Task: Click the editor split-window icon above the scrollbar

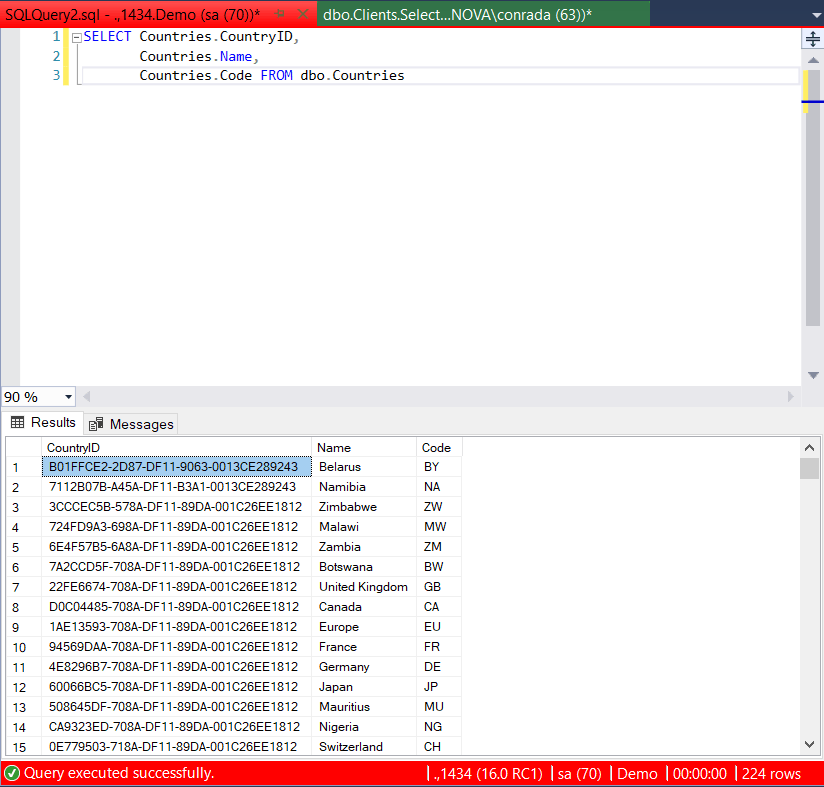Action: pyautogui.click(x=812, y=38)
